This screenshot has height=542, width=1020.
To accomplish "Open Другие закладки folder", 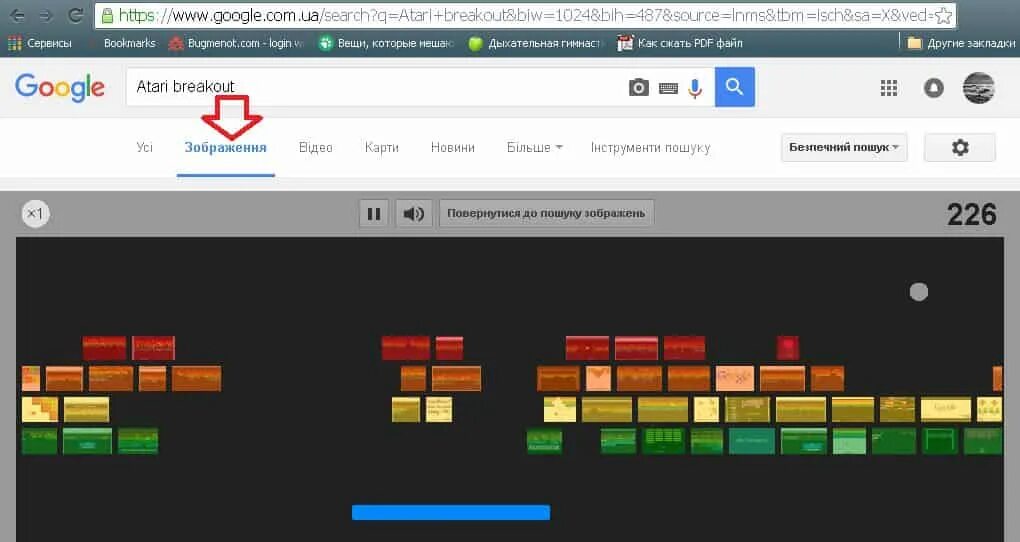I will (x=961, y=43).
